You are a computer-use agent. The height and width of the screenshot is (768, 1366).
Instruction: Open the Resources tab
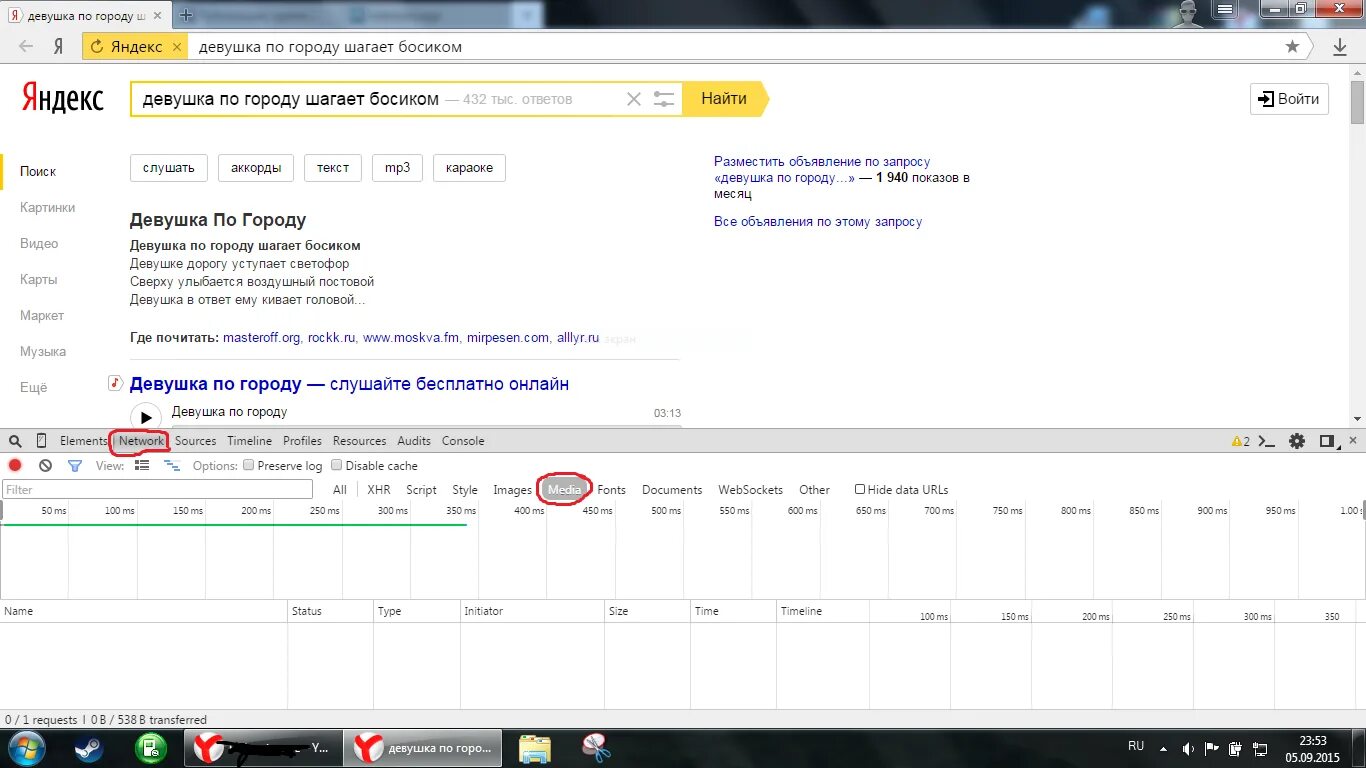click(x=359, y=441)
